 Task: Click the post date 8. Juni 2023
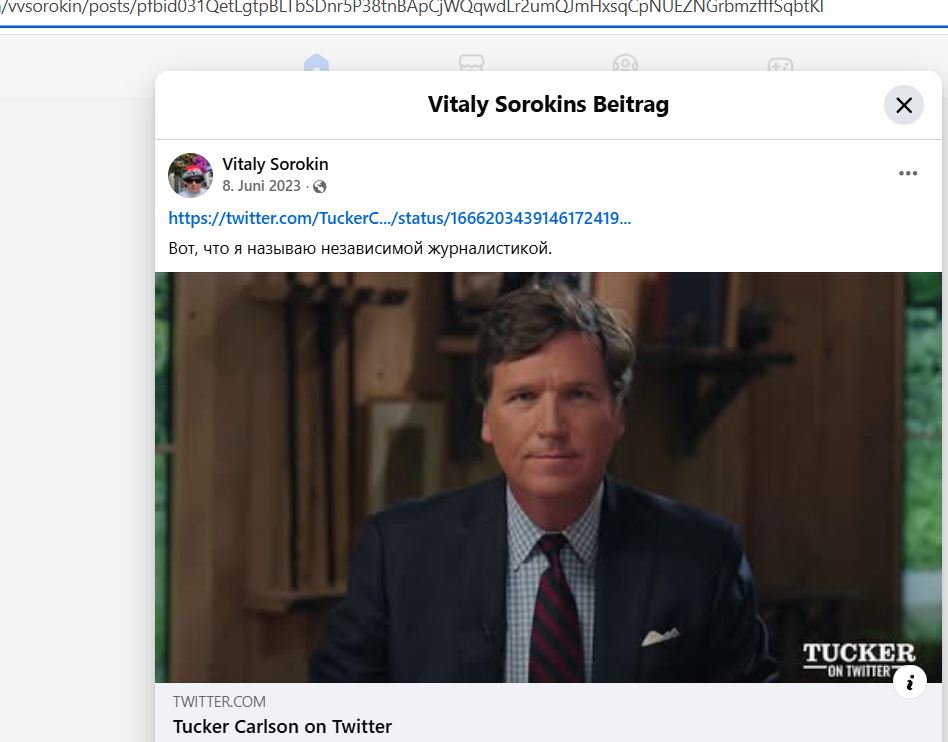(x=260, y=186)
